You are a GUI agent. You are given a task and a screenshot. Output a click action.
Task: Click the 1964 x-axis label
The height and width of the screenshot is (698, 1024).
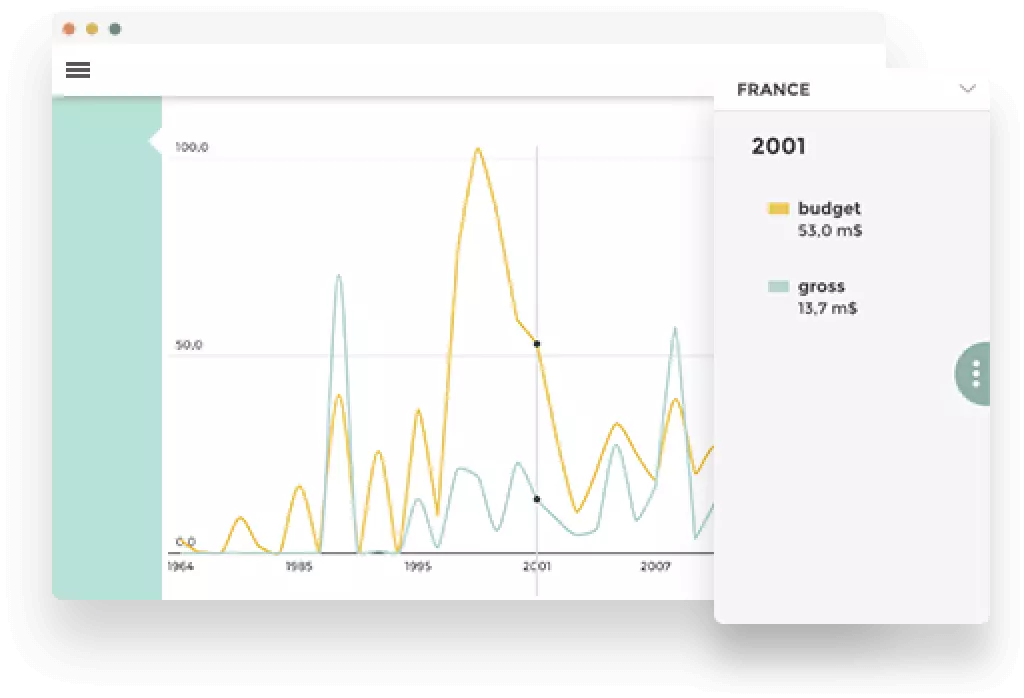coord(180,566)
